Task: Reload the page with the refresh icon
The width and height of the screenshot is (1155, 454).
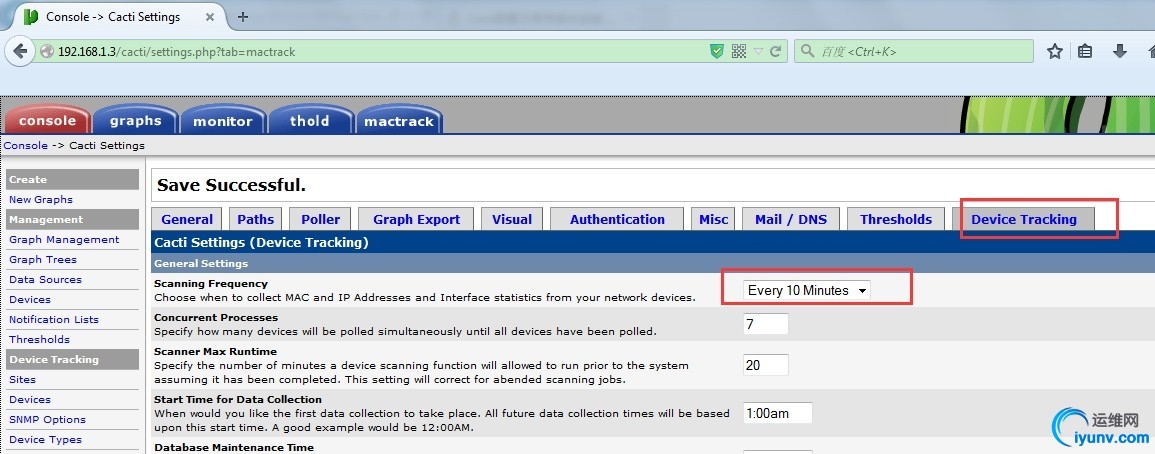Action: coord(775,52)
